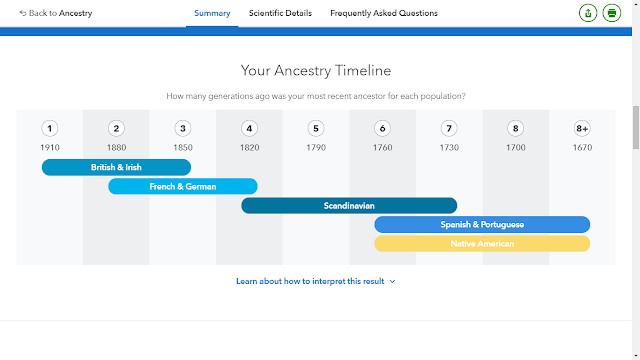This screenshot has height=360, width=640.
Task: Go back to Ancestry link
Action: pos(56,13)
